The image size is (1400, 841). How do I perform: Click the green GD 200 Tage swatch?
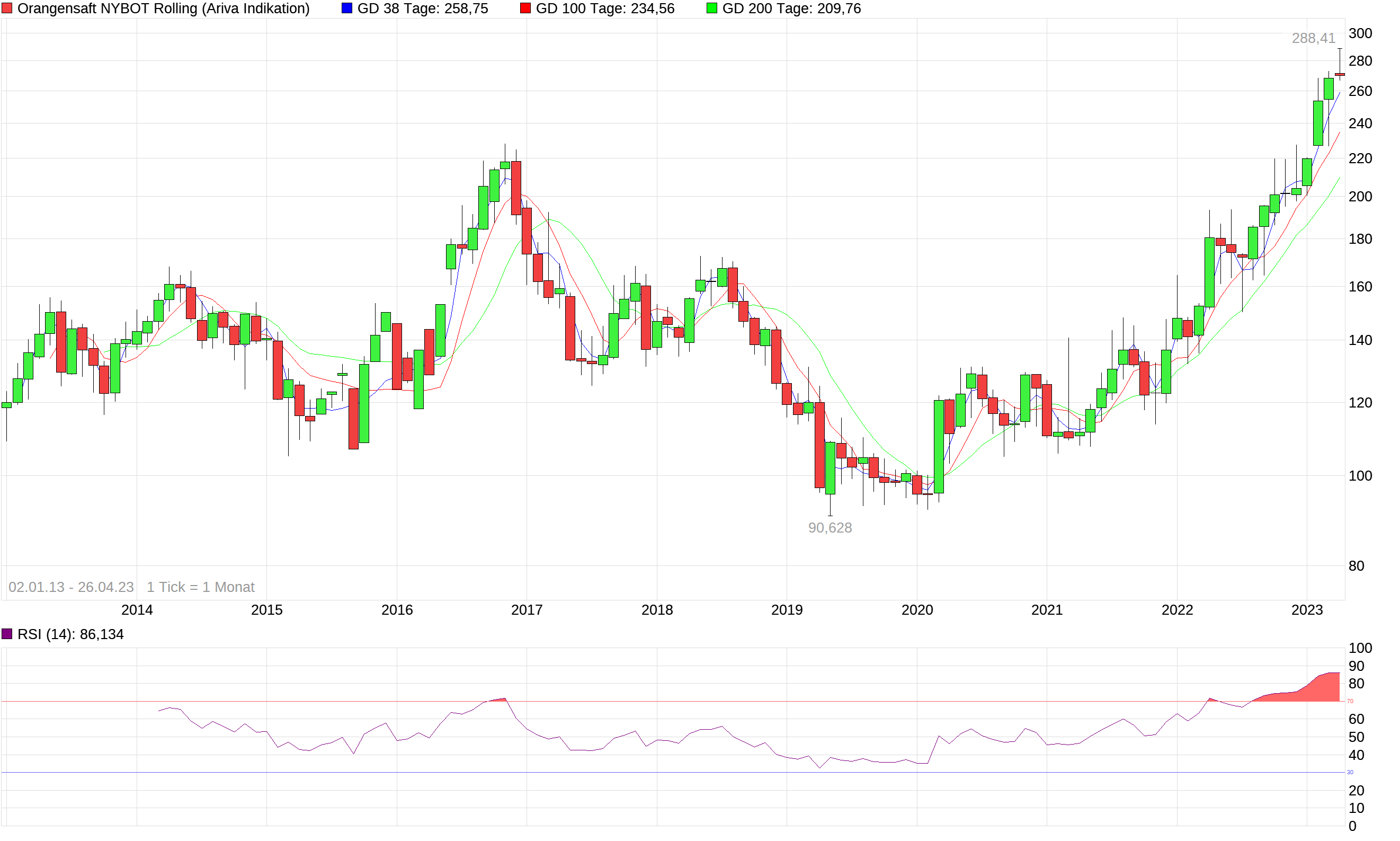tap(712, 8)
